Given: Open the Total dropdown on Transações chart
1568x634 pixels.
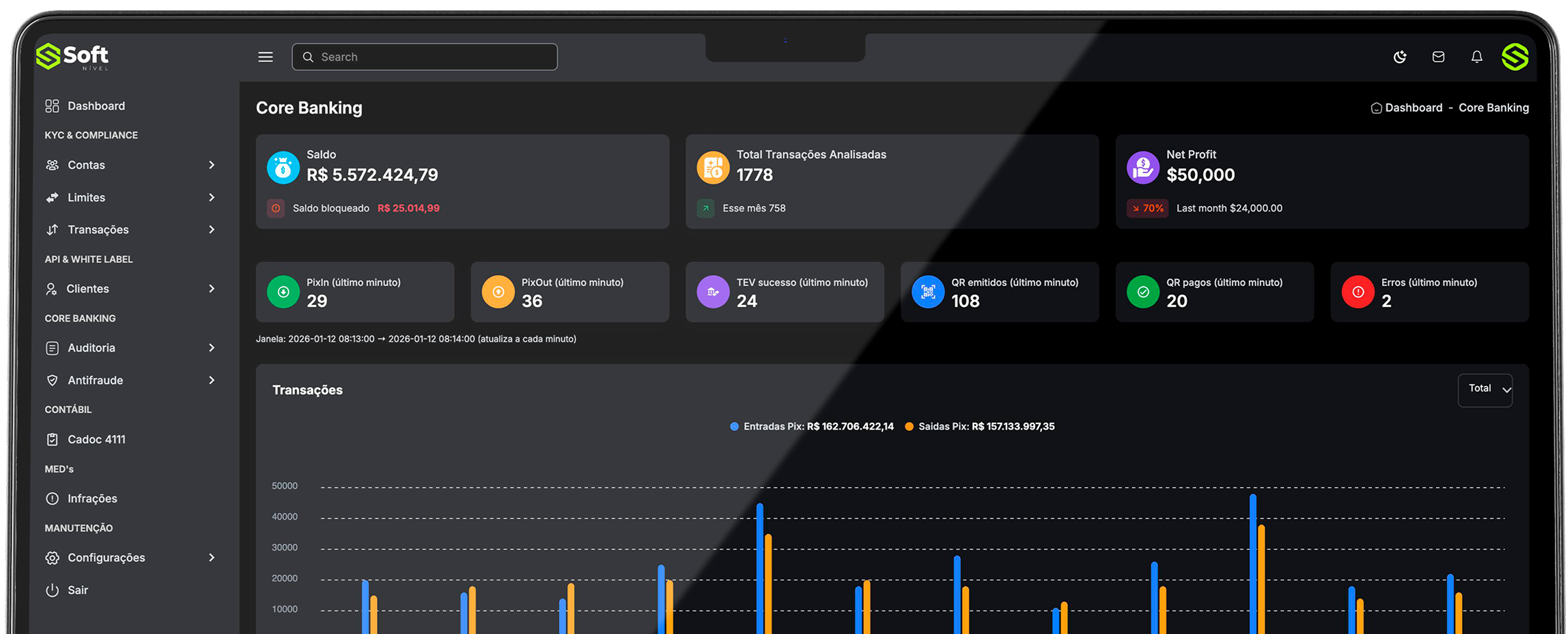Looking at the screenshot, I should (1485, 389).
